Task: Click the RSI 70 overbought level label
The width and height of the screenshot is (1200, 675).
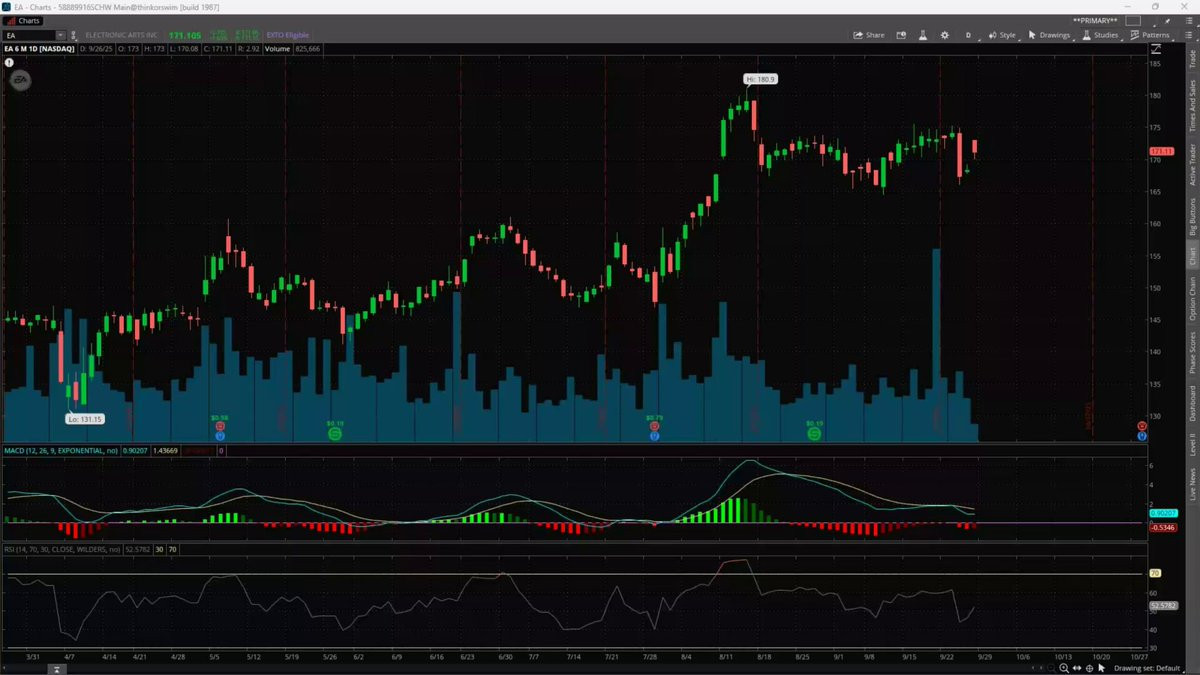Action: [1155, 573]
